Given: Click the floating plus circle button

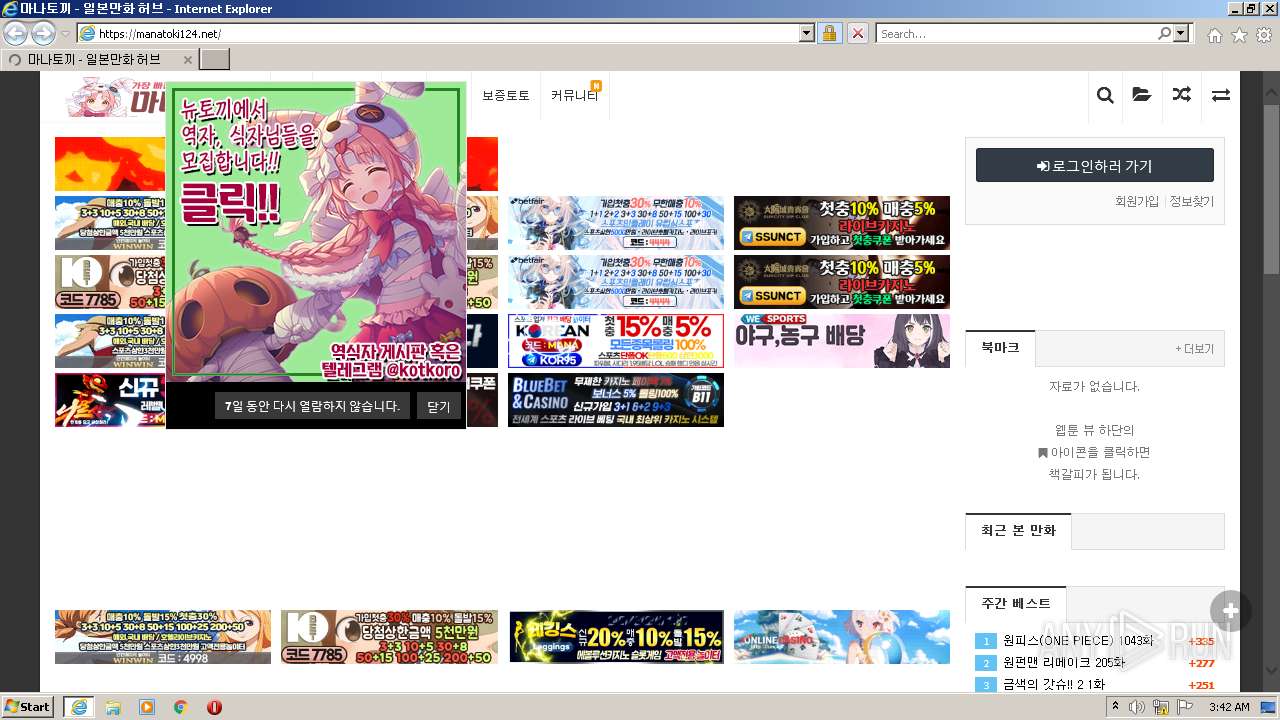Looking at the screenshot, I should point(1230,611).
